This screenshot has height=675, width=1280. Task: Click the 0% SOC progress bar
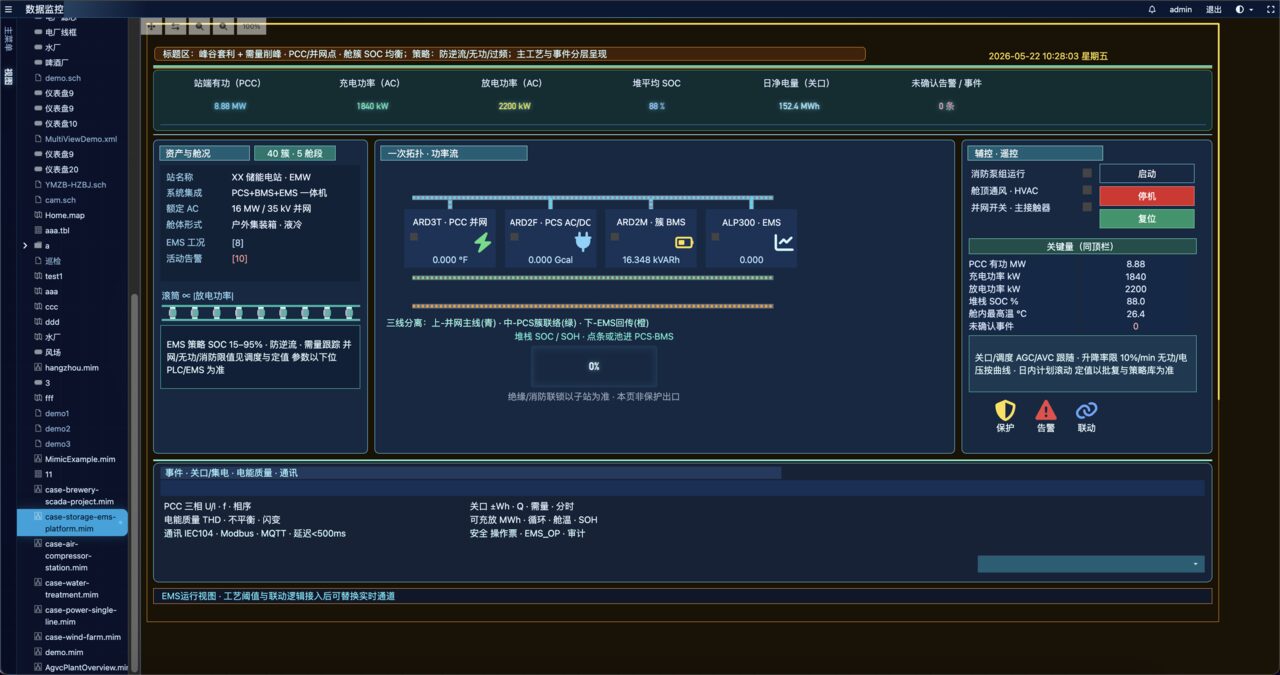594,366
